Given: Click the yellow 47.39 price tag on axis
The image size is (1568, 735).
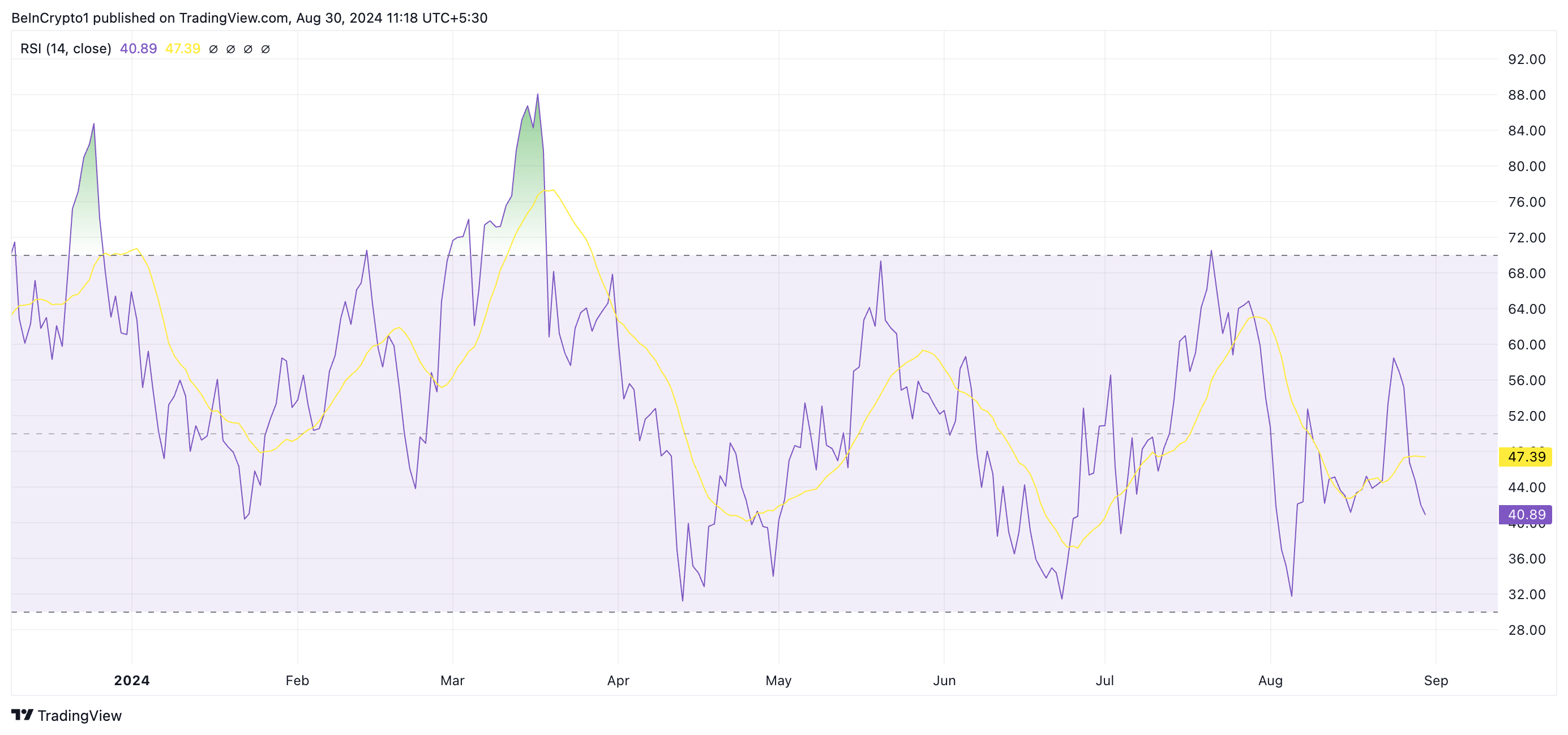Looking at the screenshot, I should pyautogui.click(x=1525, y=457).
